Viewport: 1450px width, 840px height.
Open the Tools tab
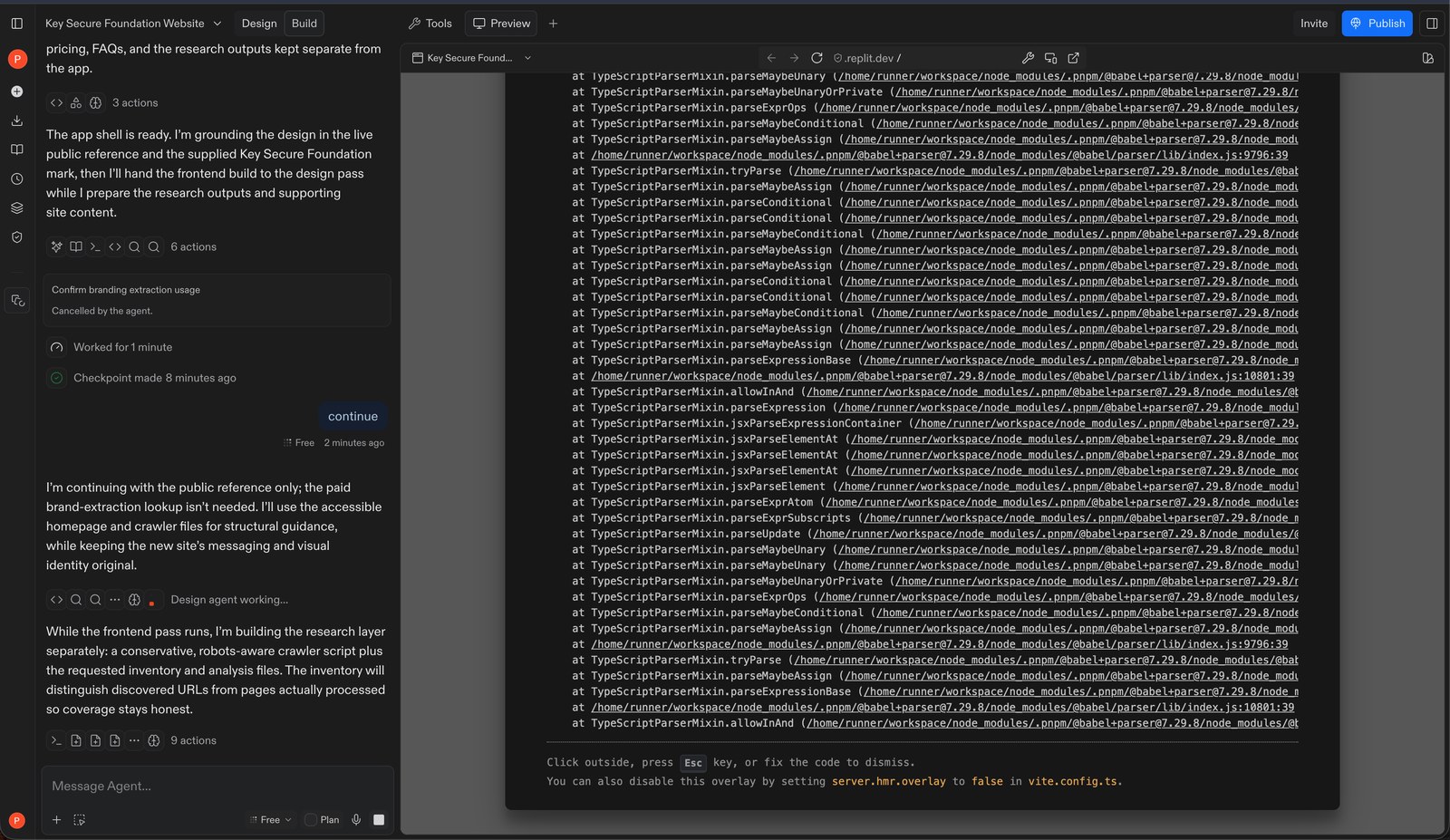[x=430, y=24]
